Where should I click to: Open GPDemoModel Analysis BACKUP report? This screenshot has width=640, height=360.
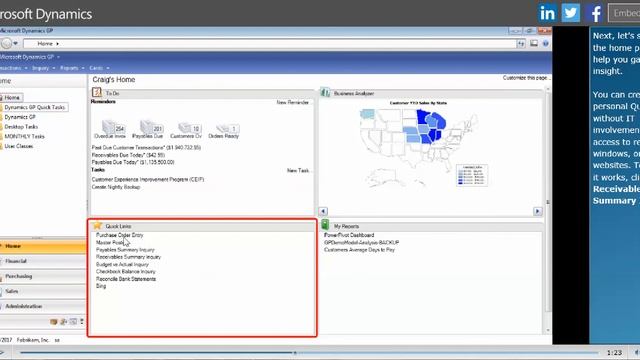(x=362, y=242)
